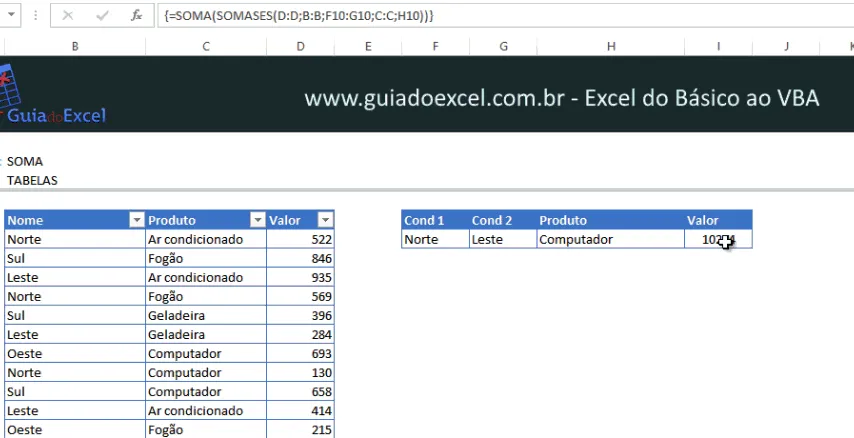Viewport: 854px width, 438px height.
Task: Select the cell with value 846
Action: pyautogui.click(x=300, y=258)
